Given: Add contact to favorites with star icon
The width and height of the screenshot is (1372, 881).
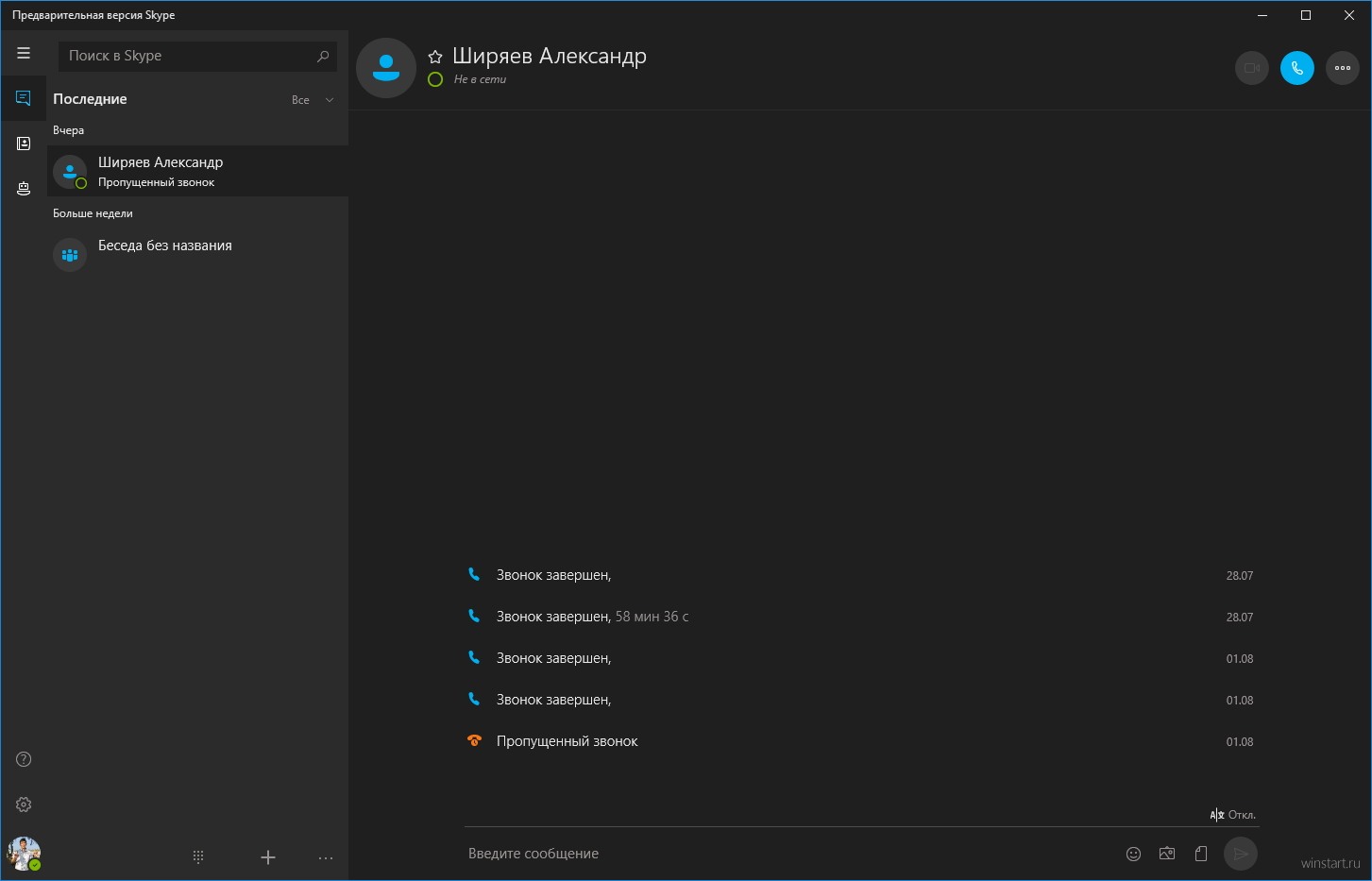Looking at the screenshot, I should [435, 57].
